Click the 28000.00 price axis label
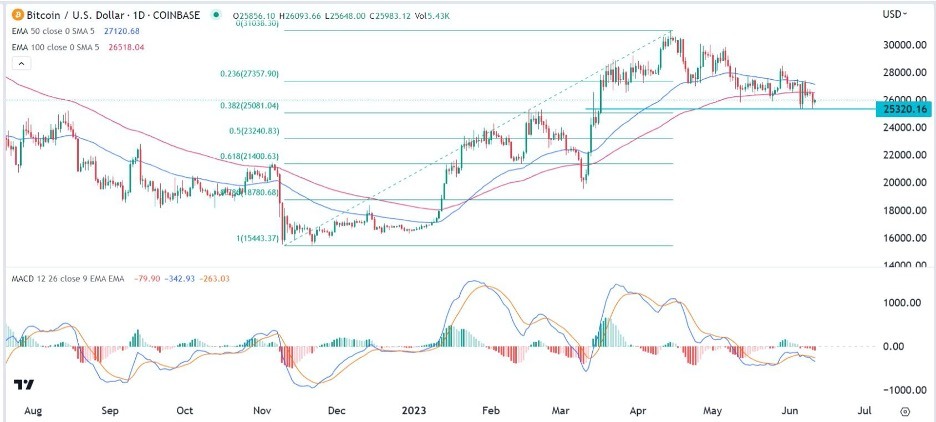This screenshot has width=936, height=422. pyautogui.click(x=905, y=73)
